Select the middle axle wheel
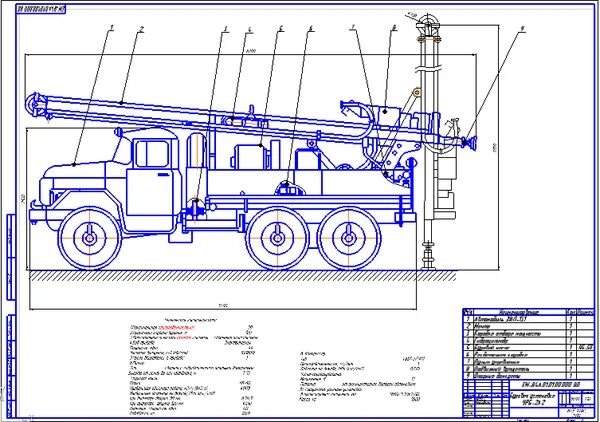 tap(277, 238)
